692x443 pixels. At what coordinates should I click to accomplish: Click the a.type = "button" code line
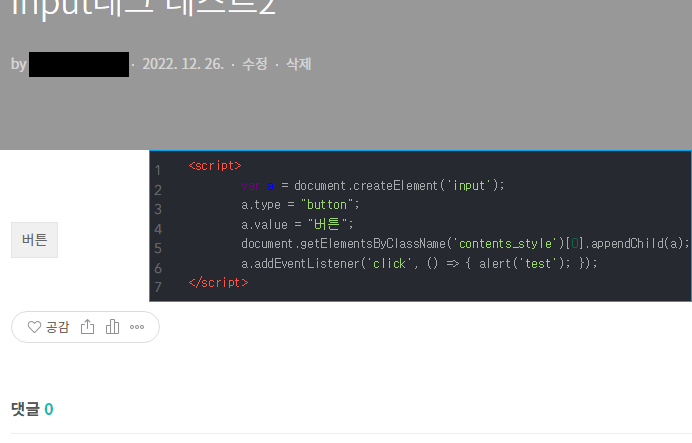click(x=300, y=205)
